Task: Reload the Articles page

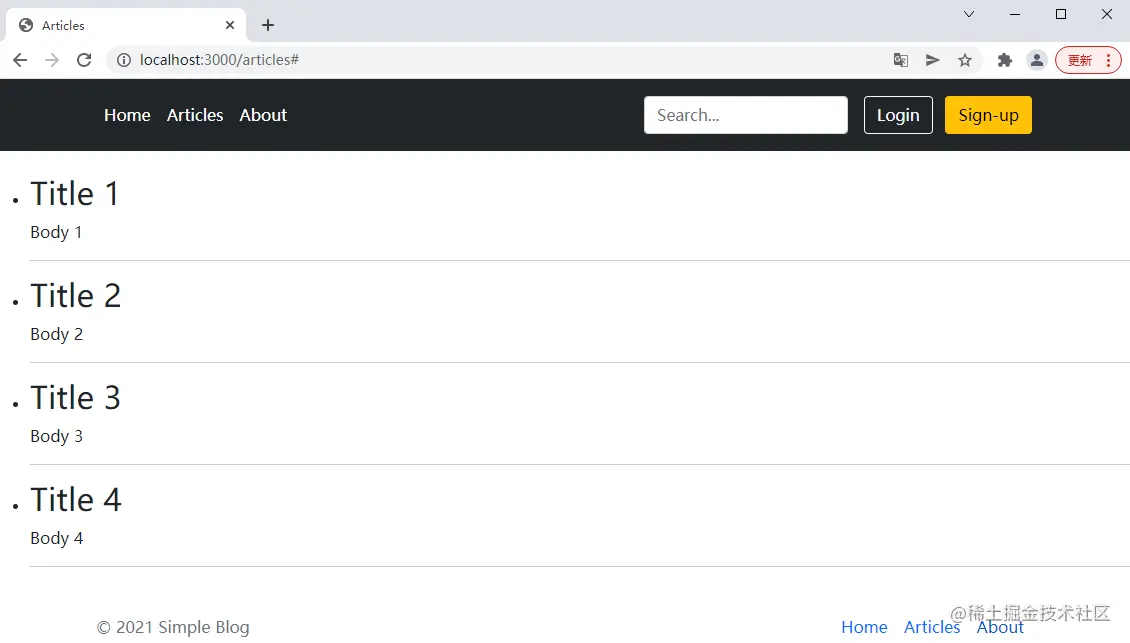Action: [x=84, y=60]
